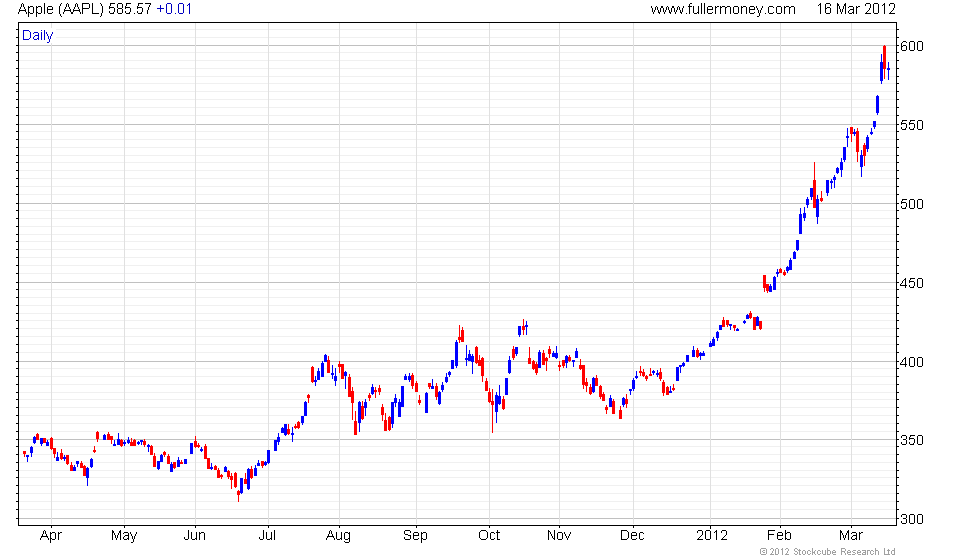The width and height of the screenshot is (980, 560).
Task: Click the Apr label on time axis
Action: pyautogui.click(x=51, y=536)
